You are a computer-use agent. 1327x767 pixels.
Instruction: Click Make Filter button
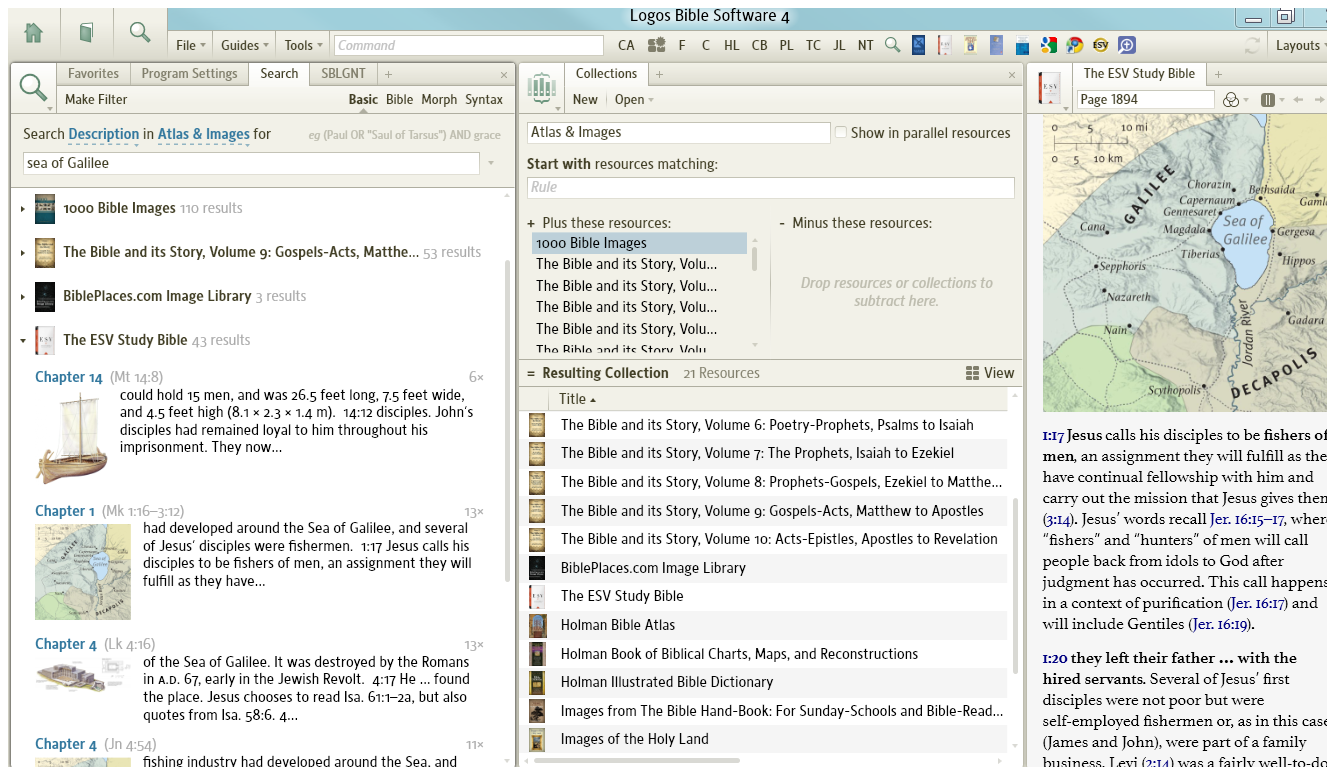[x=96, y=100]
